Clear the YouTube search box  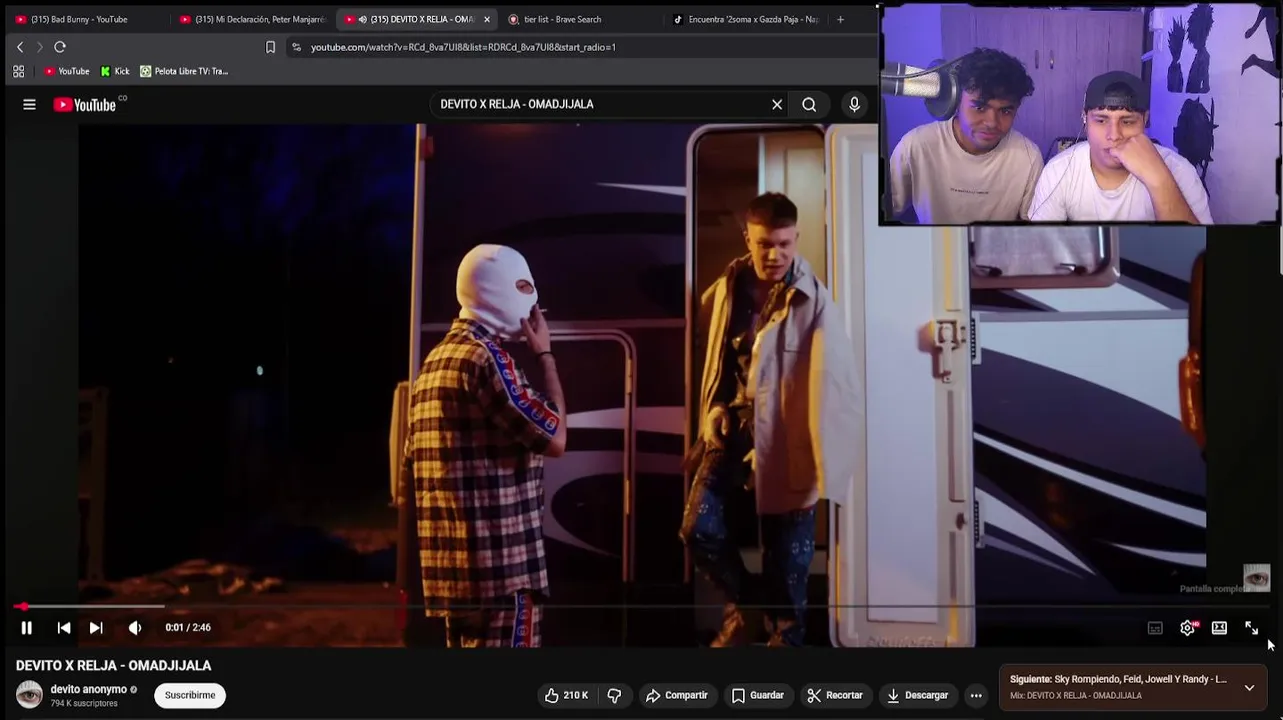point(777,104)
